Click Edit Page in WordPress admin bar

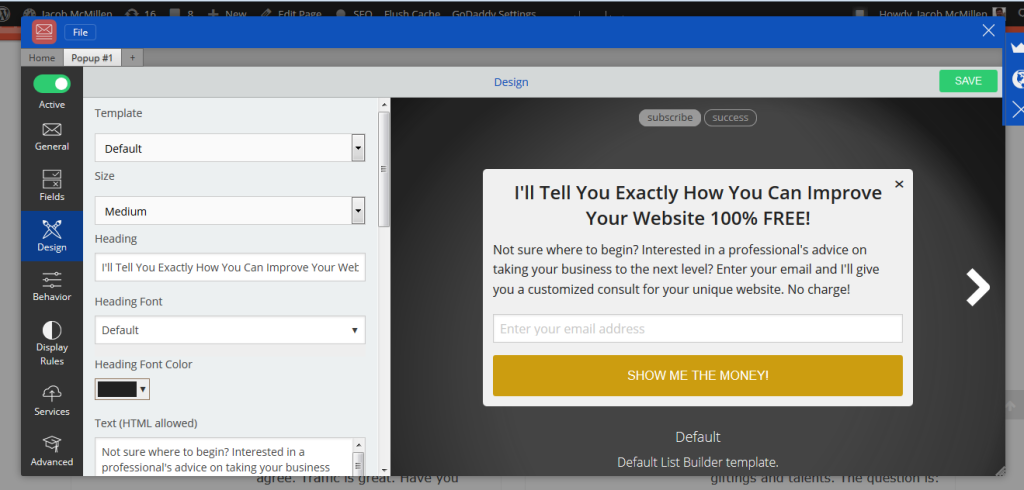tap(293, 14)
